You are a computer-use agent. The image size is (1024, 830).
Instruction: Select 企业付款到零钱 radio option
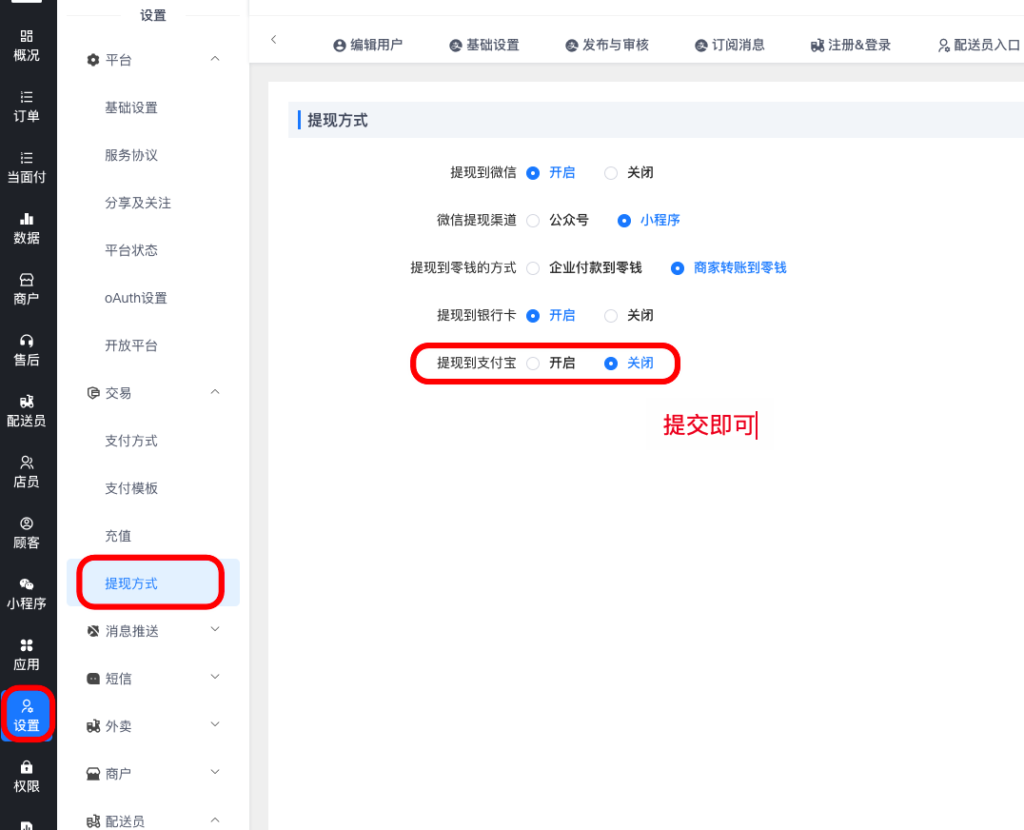pyautogui.click(x=533, y=268)
